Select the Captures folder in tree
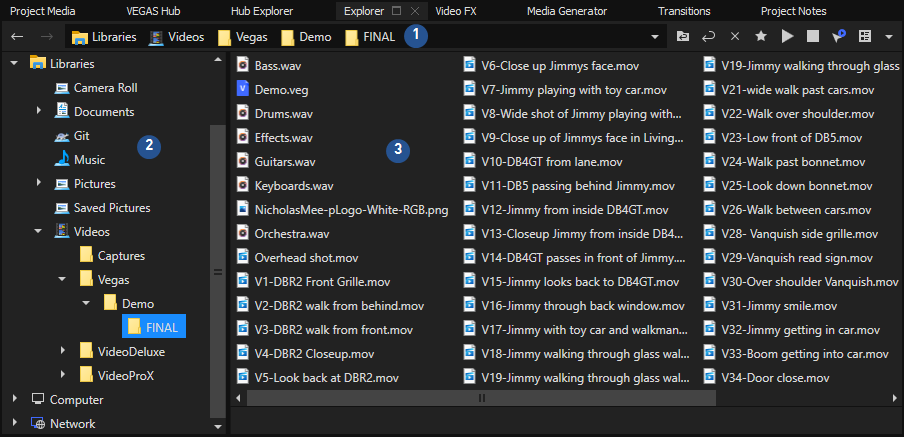904x437 pixels. (x=120, y=255)
